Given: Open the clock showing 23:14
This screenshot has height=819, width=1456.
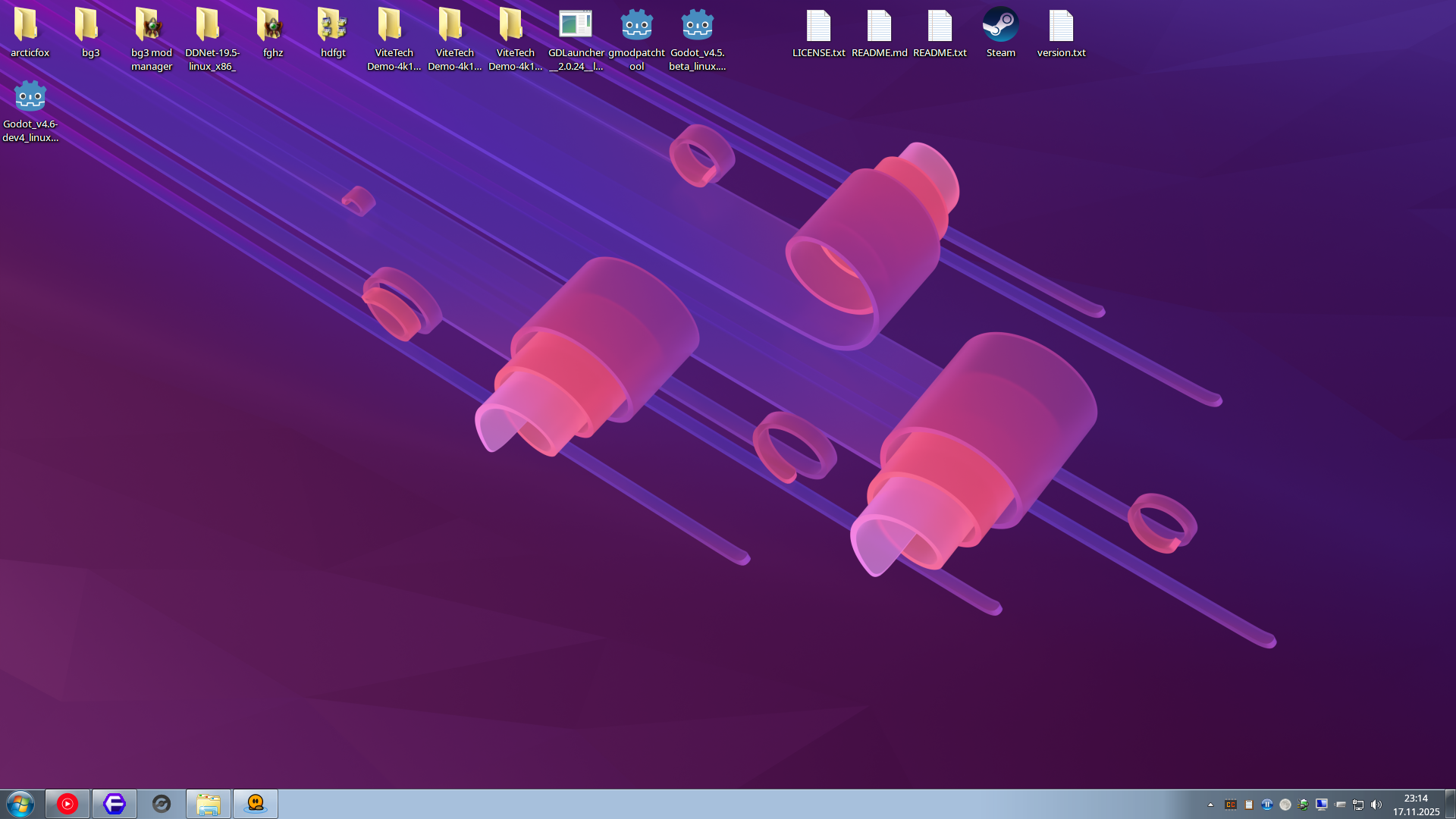Looking at the screenshot, I should [1416, 805].
